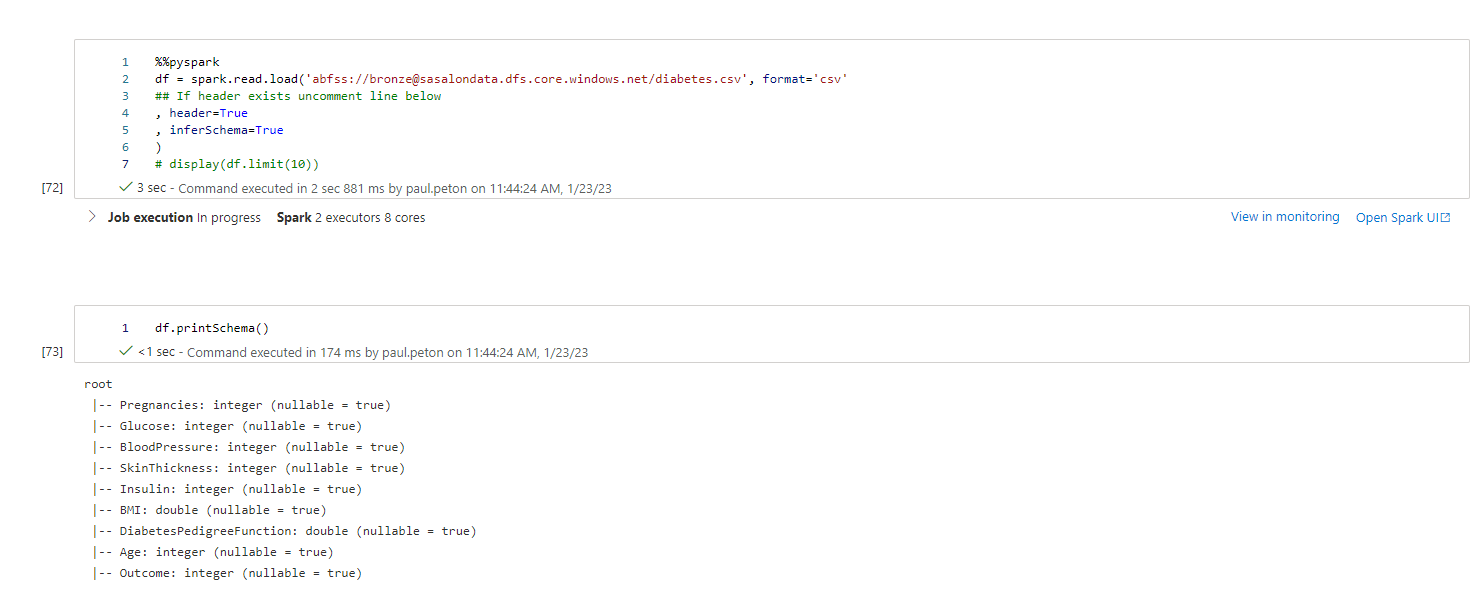
Task: Click the green checkmark on cell 72
Action: [x=126, y=186]
